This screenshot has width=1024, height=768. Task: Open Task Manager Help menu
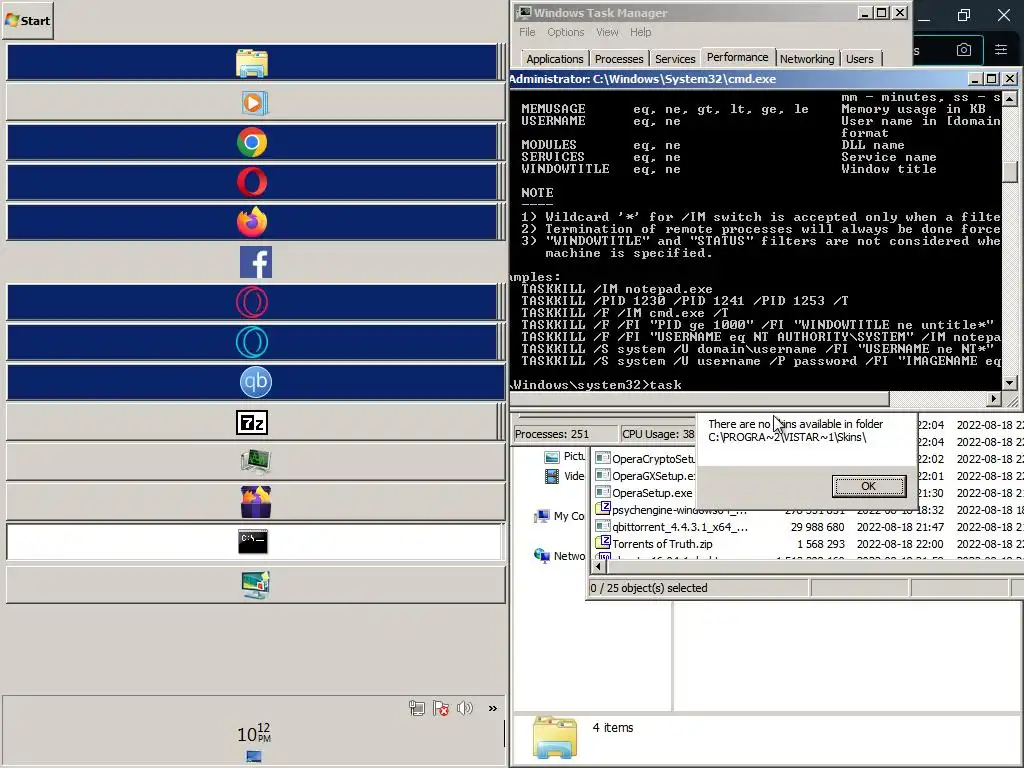pyautogui.click(x=641, y=32)
